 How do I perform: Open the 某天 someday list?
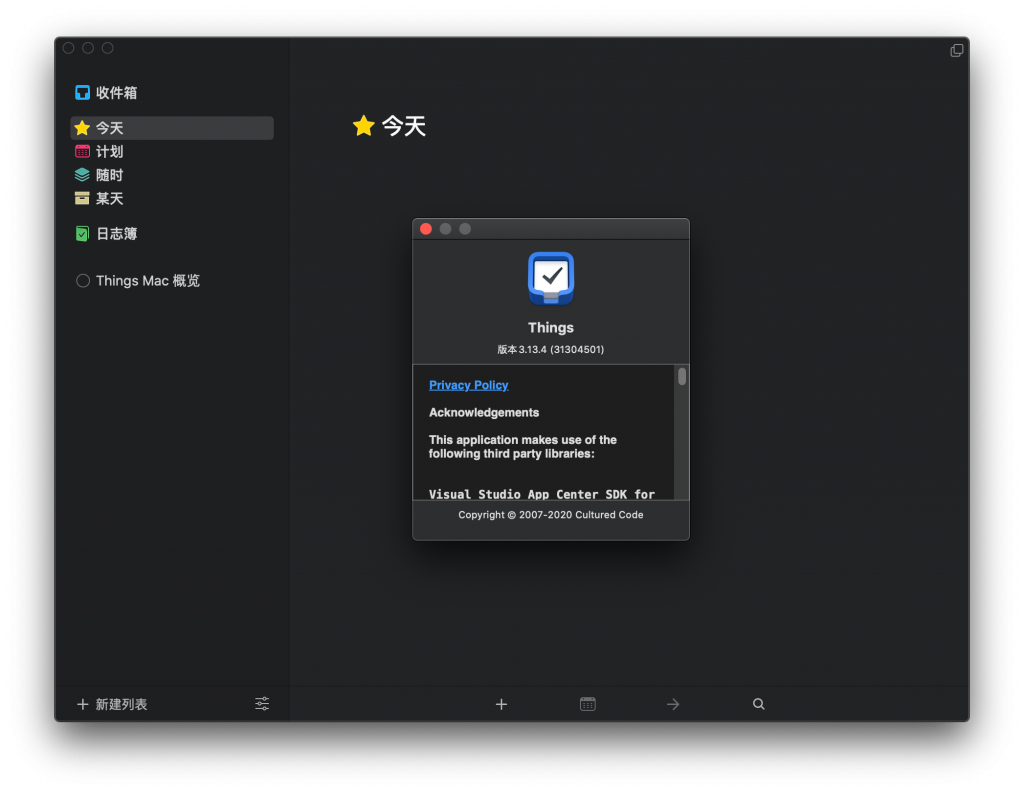[x=171, y=198]
